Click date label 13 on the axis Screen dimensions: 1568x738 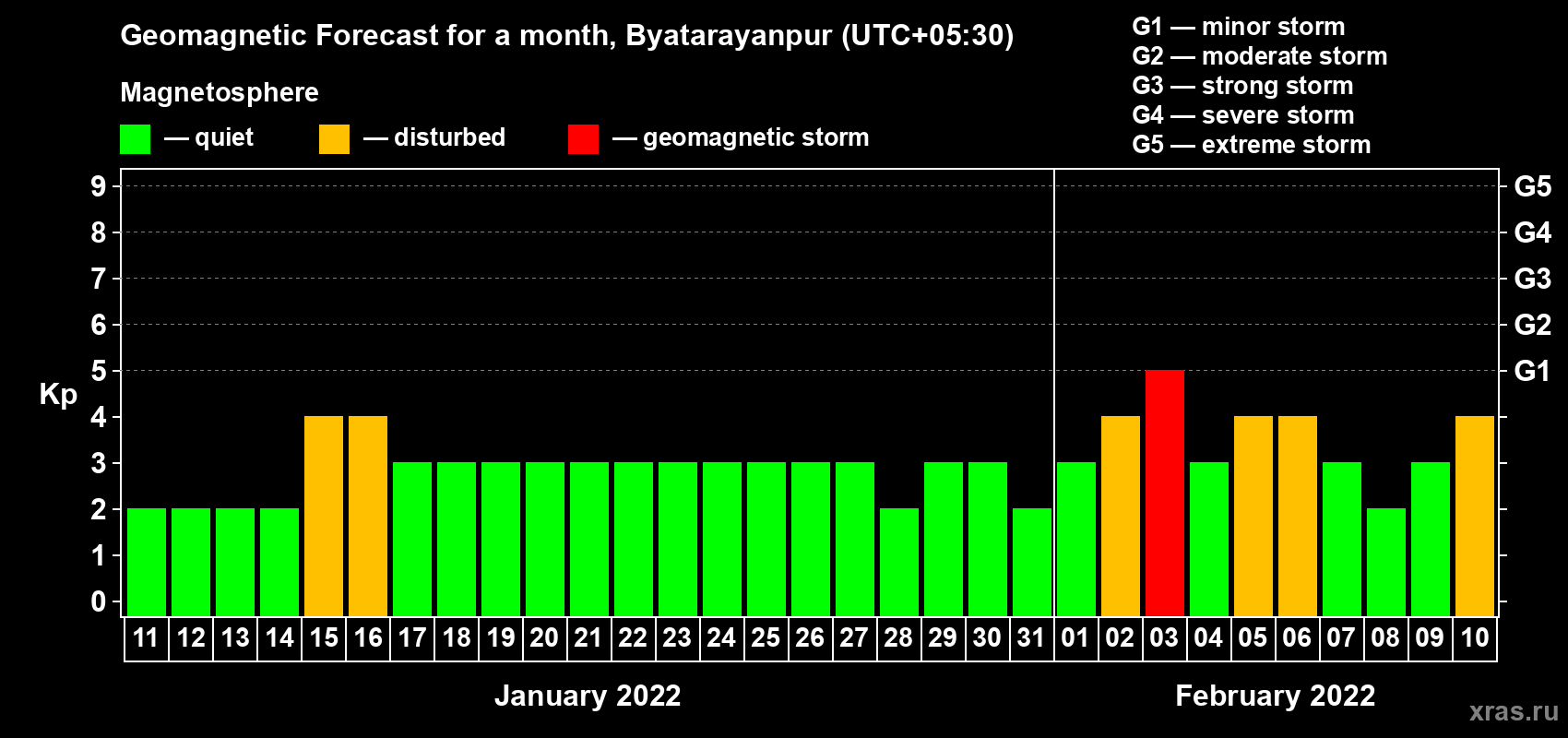(x=235, y=638)
